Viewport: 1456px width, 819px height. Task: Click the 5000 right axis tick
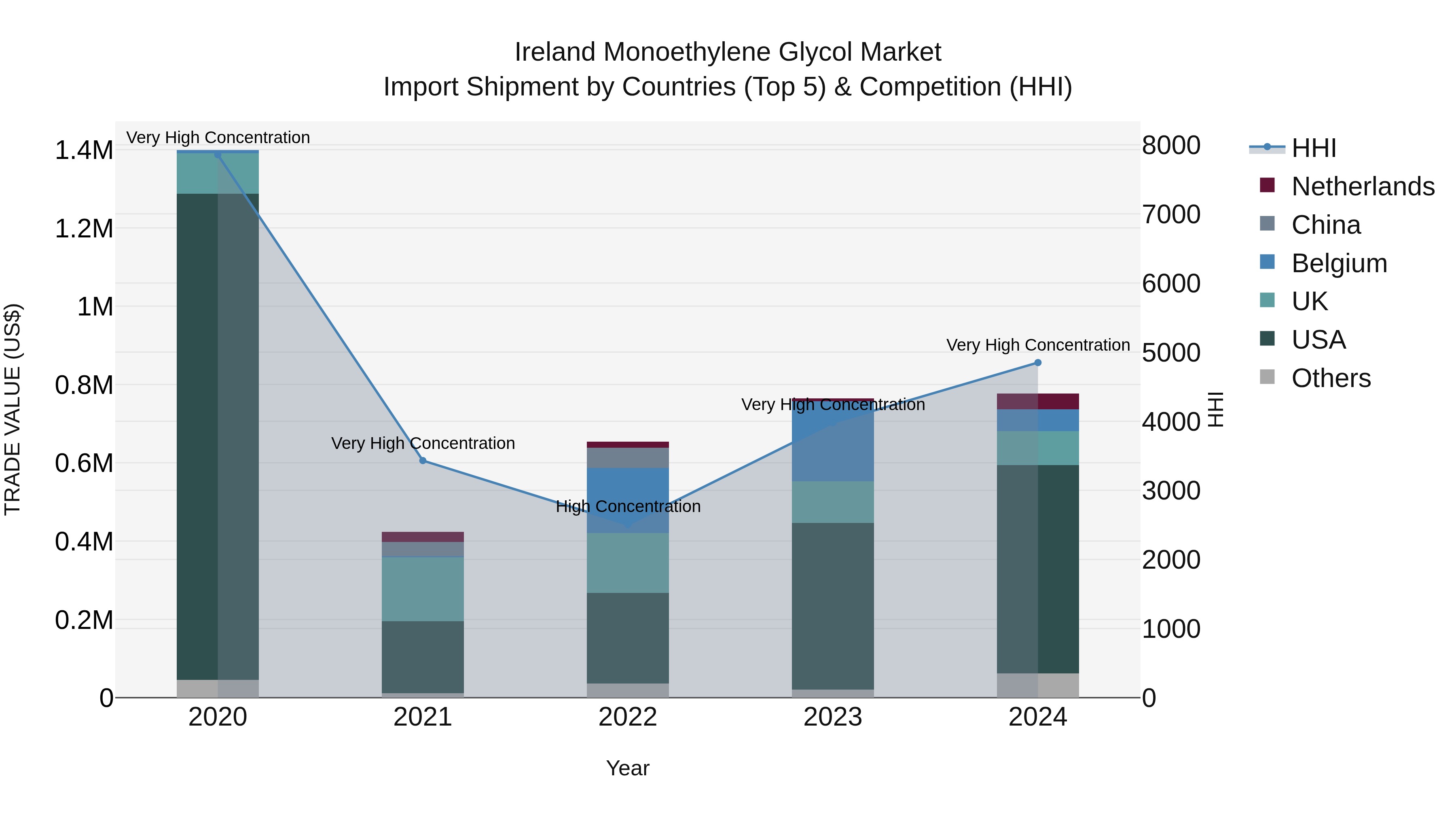pos(1171,353)
